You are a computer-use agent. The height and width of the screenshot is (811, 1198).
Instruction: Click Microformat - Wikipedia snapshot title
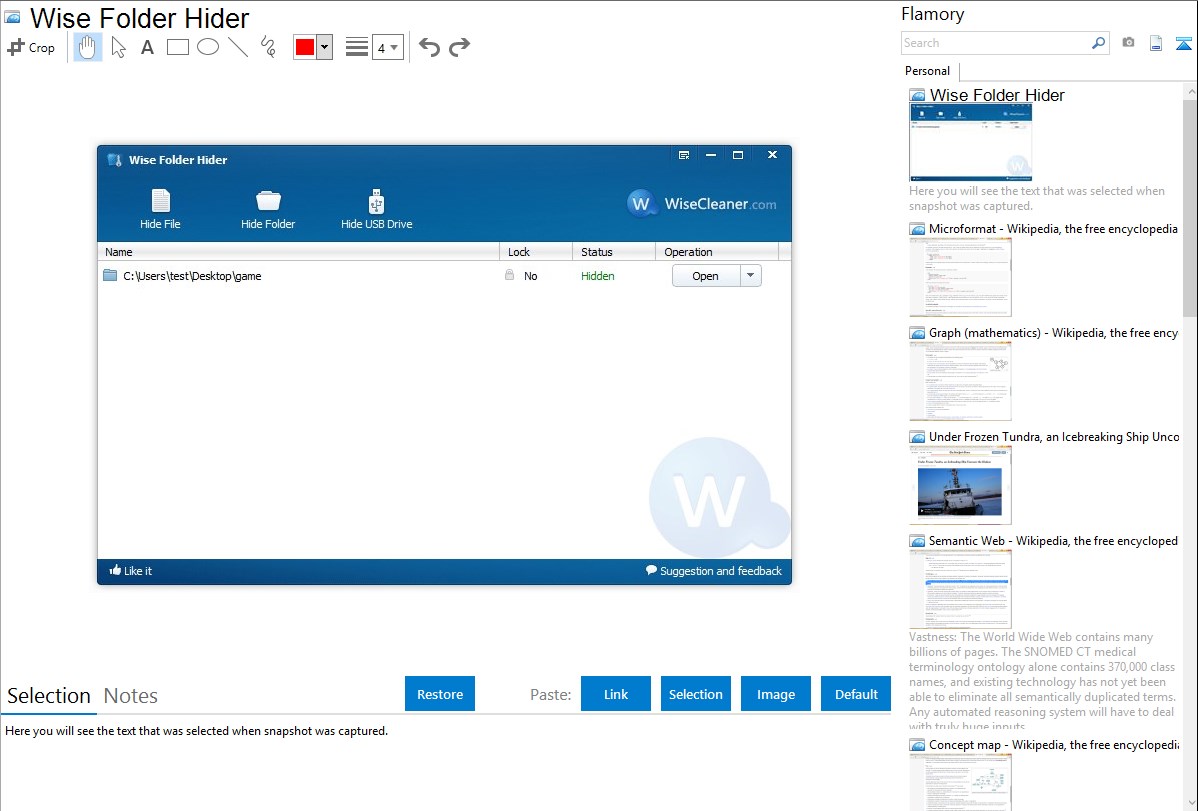pos(1054,229)
